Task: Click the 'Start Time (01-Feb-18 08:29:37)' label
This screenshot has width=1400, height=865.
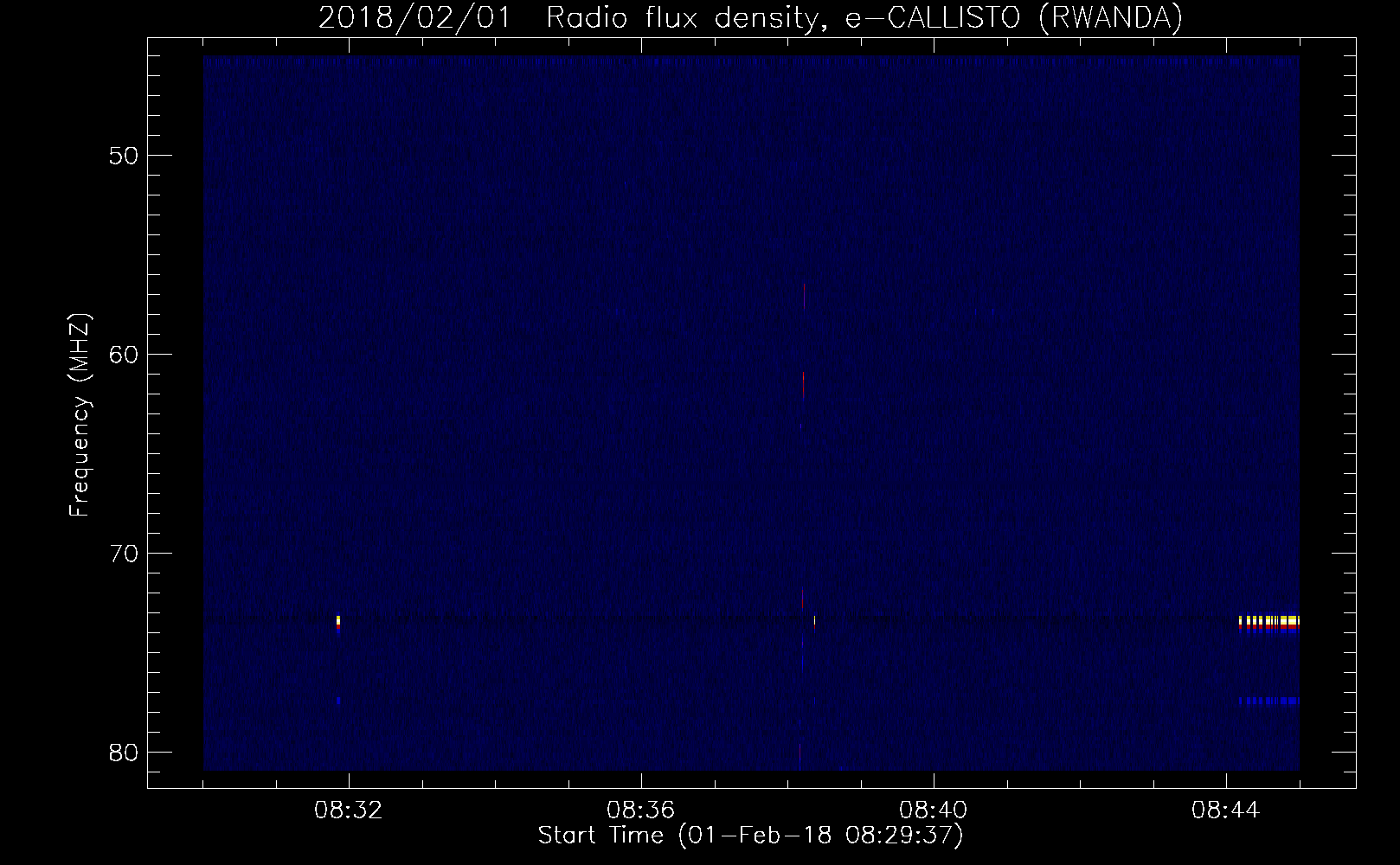Action: [750, 836]
